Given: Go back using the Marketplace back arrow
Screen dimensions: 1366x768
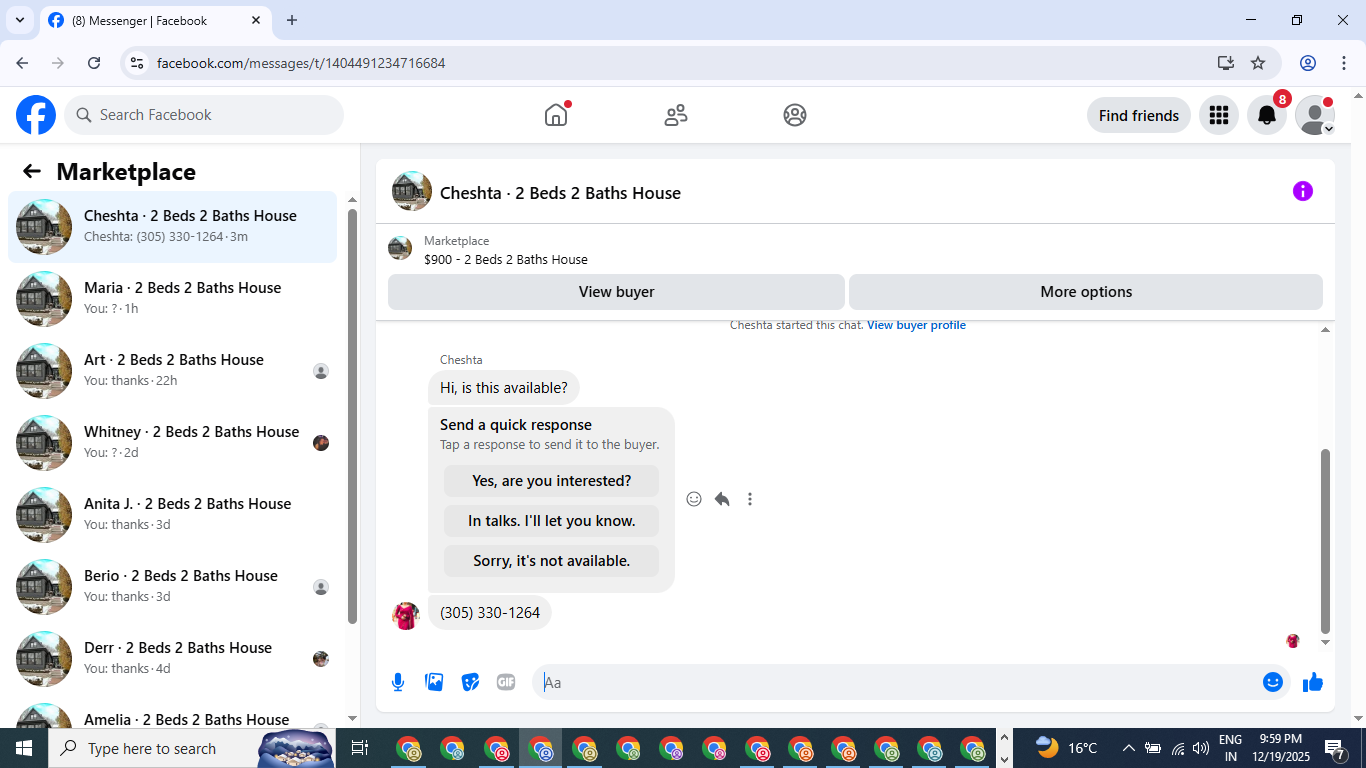Looking at the screenshot, I should [32, 171].
